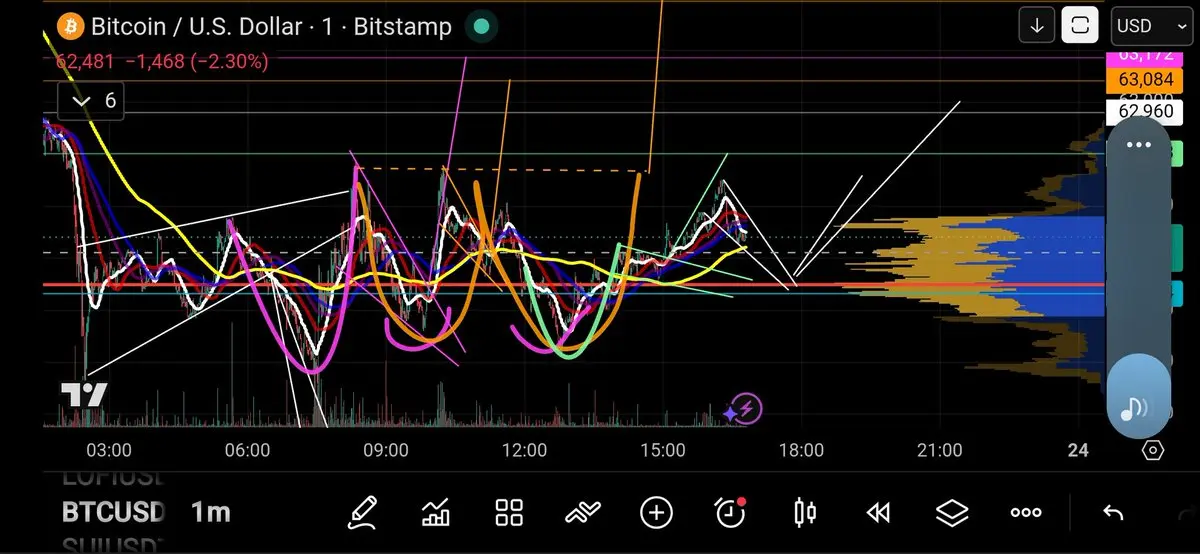Start bar replay with rewind icon

(878, 513)
